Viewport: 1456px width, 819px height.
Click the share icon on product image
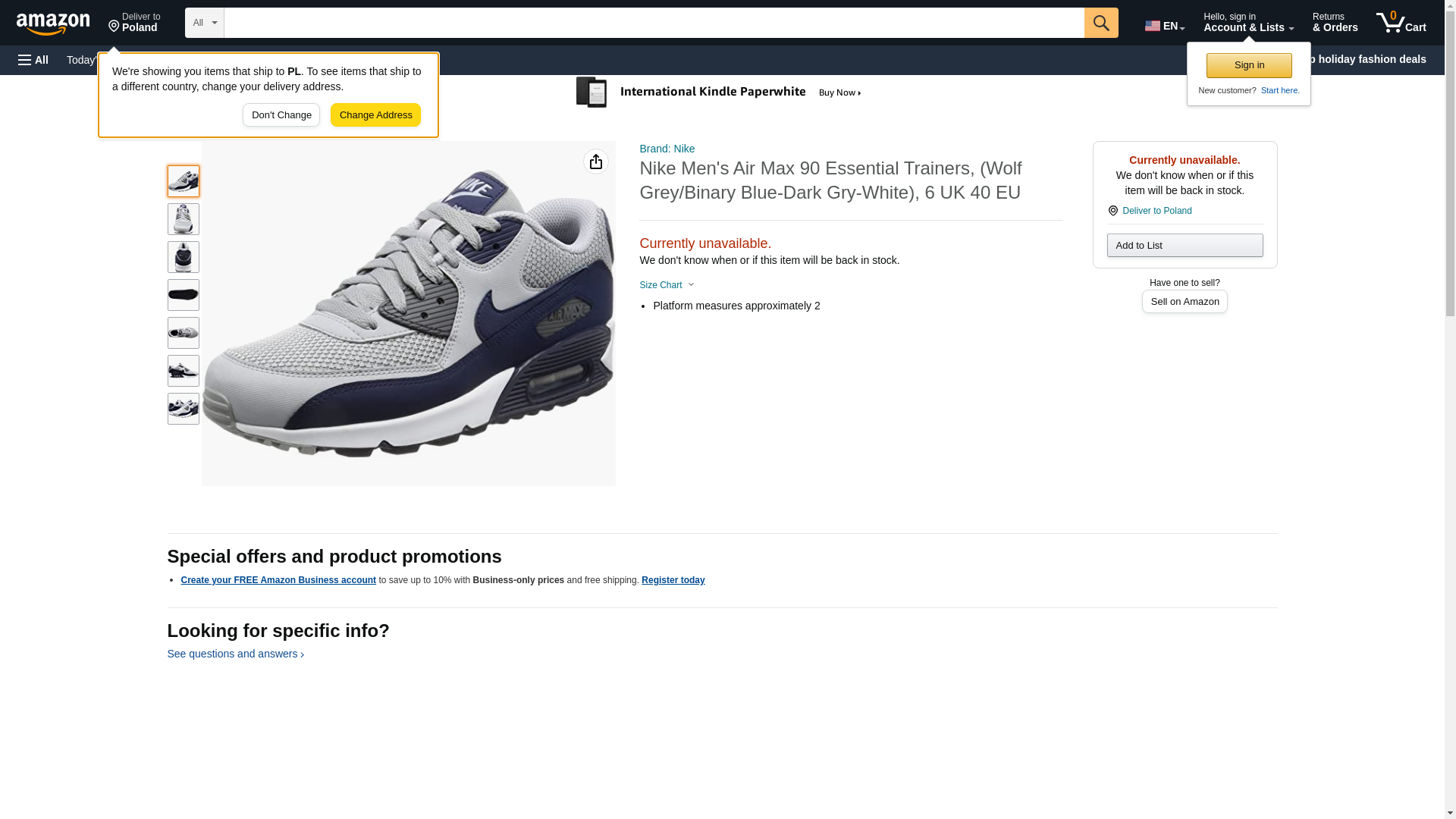click(595, 162)
